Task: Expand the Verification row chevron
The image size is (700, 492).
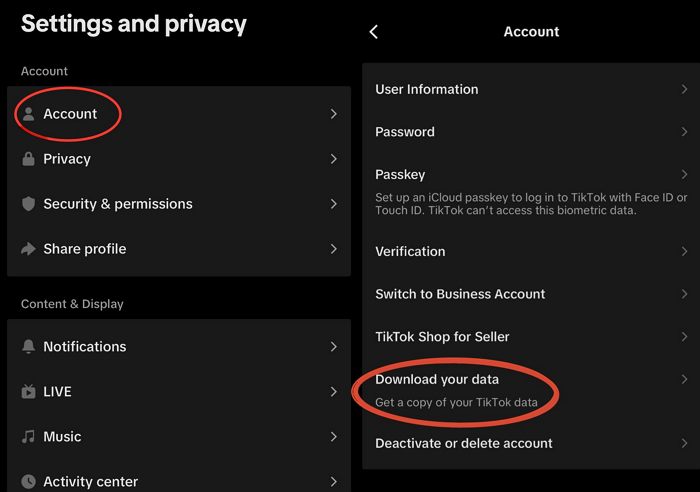Action: 685,251
